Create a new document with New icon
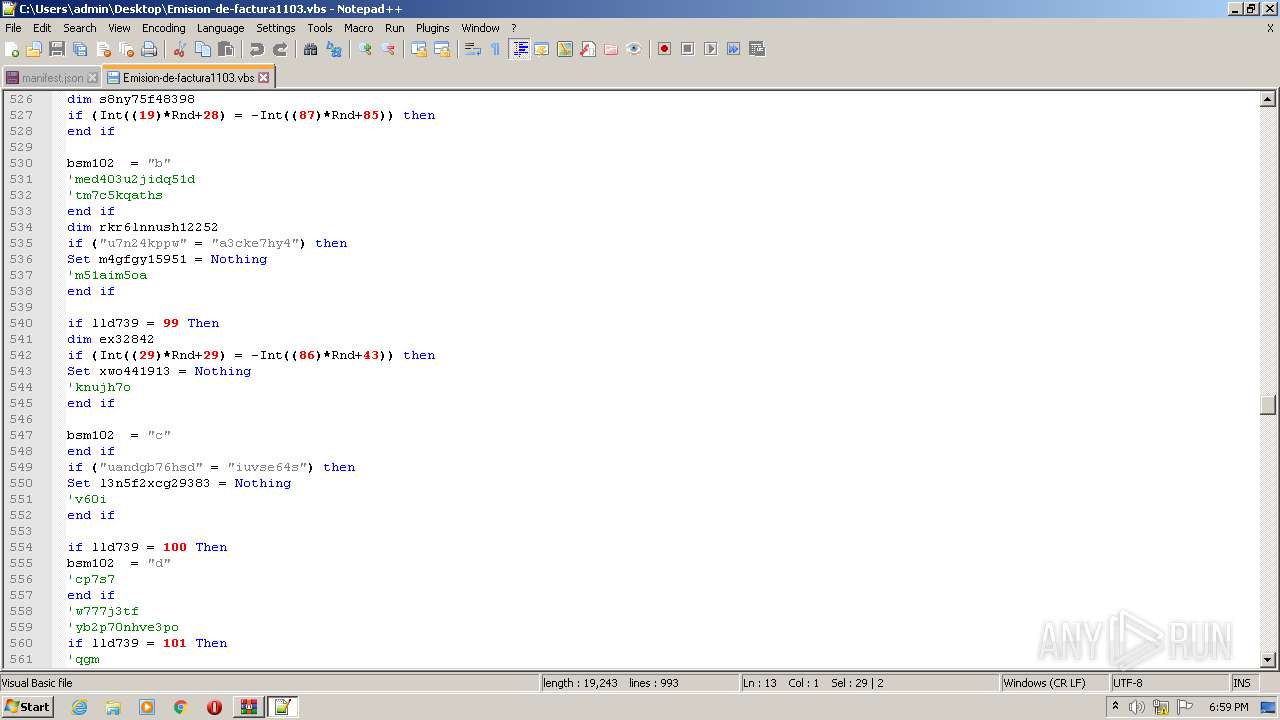Screen dimensions: 1280x720 click(x=13, y=49)
